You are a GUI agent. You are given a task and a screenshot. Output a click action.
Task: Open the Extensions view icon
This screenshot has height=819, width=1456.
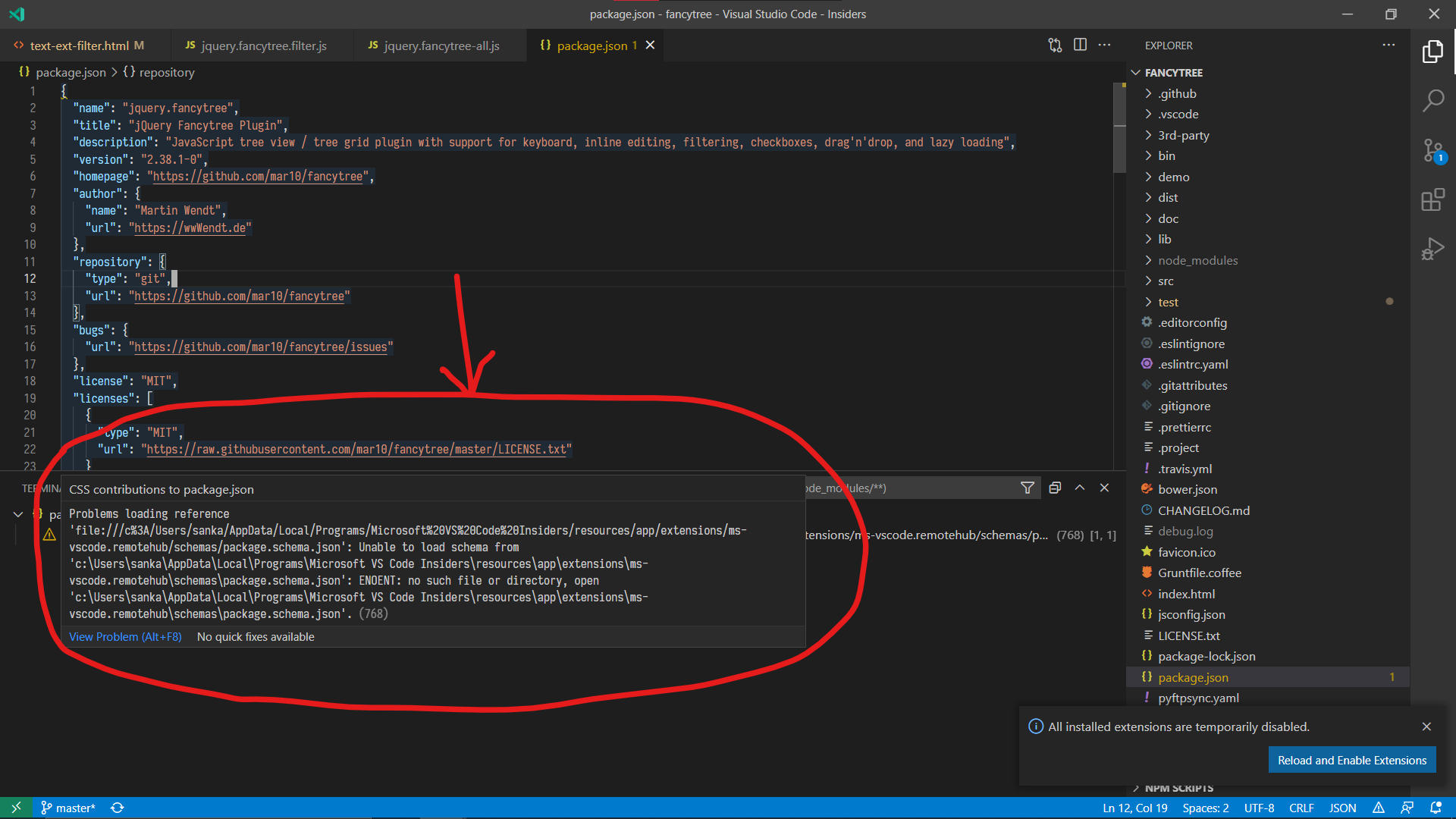click(1432, 200)
